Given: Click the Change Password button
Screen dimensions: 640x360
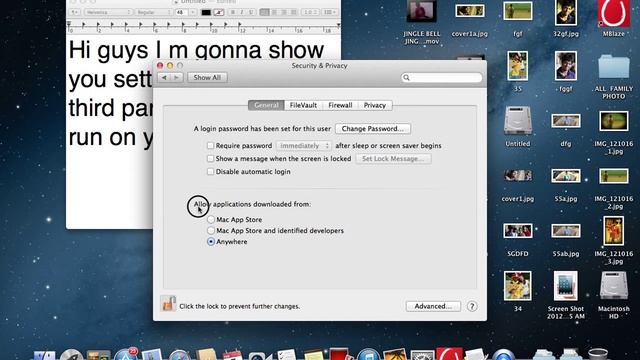Looking at the screenshot, I should [x=373, y=129].
